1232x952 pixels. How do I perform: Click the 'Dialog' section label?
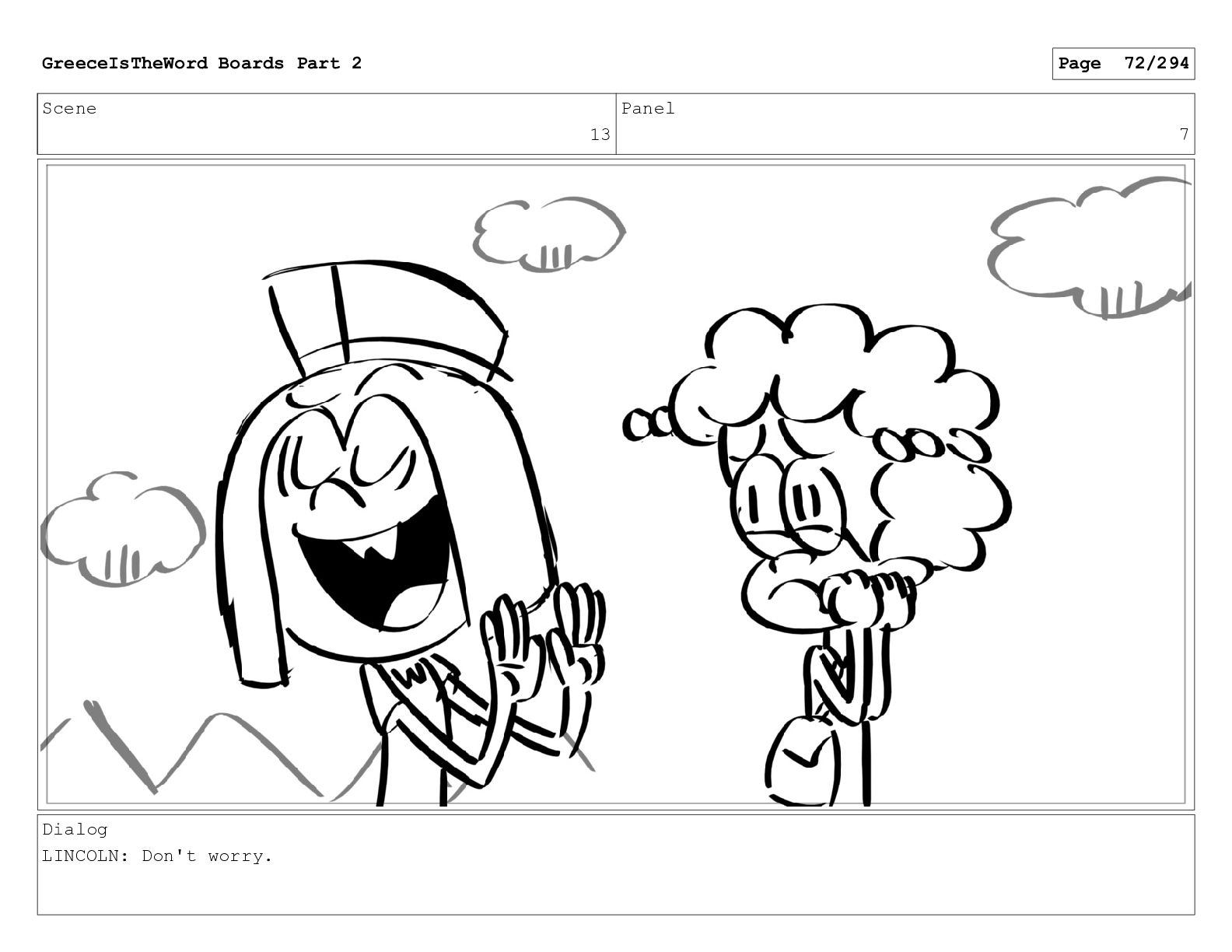click(75, 830)
